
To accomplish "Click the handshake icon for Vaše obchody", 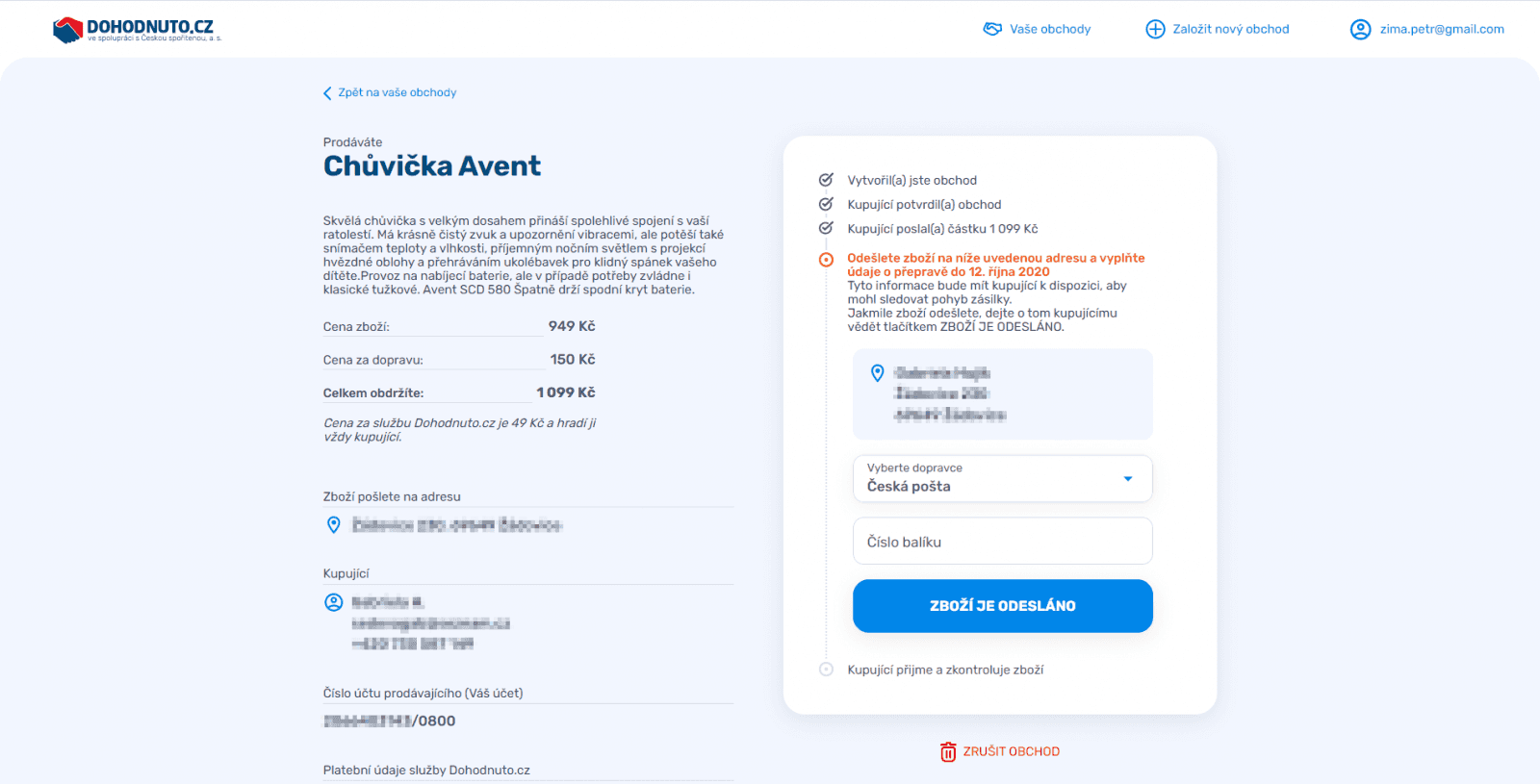I will 992,29.
